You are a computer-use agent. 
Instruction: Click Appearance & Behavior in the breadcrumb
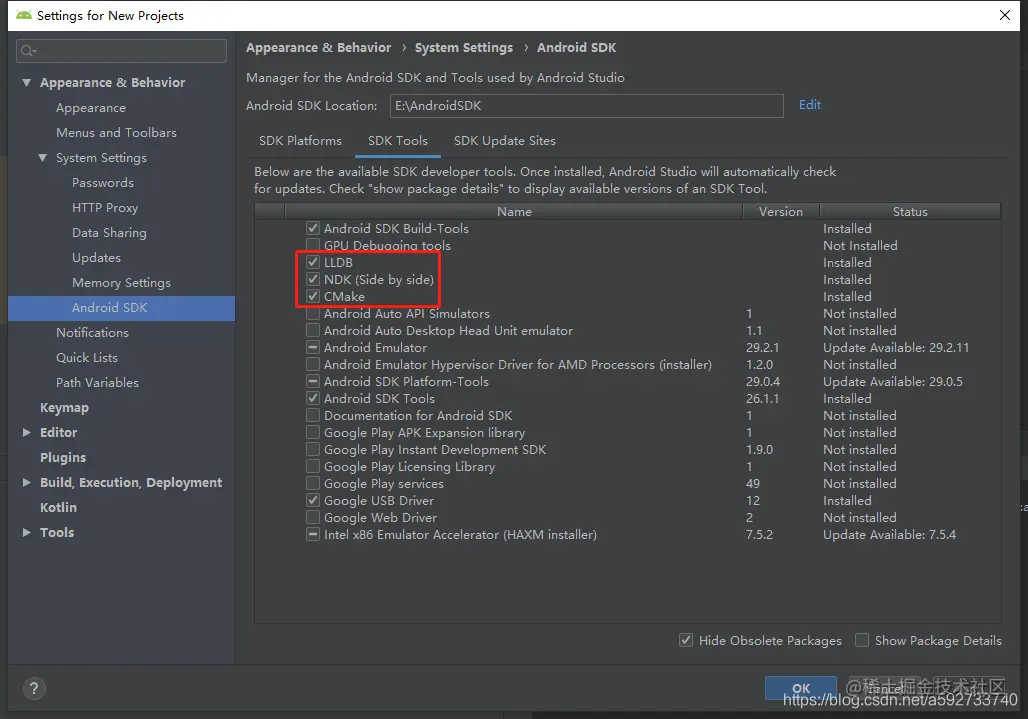(318, 48)
